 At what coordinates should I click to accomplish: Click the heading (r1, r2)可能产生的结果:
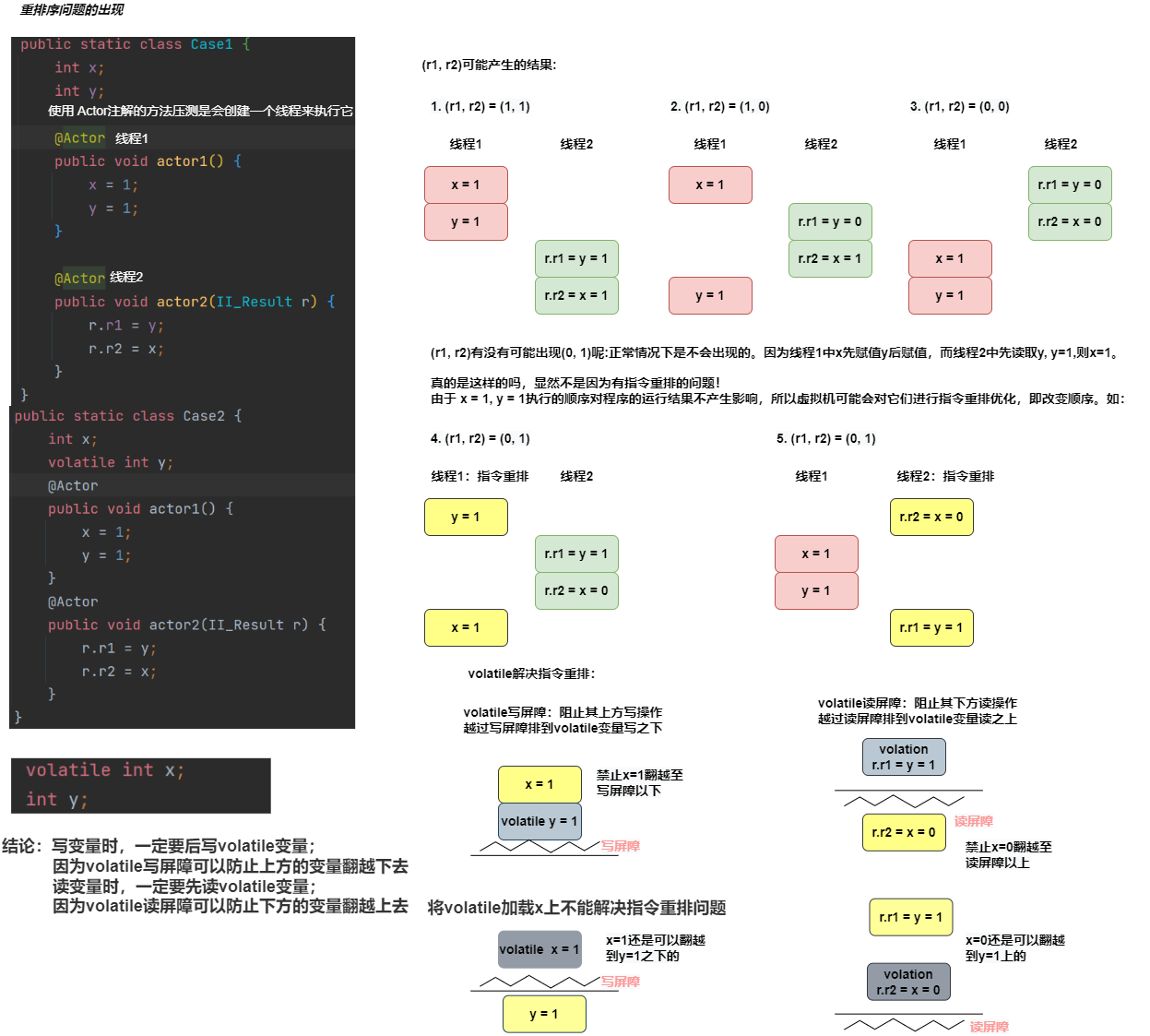489,65
